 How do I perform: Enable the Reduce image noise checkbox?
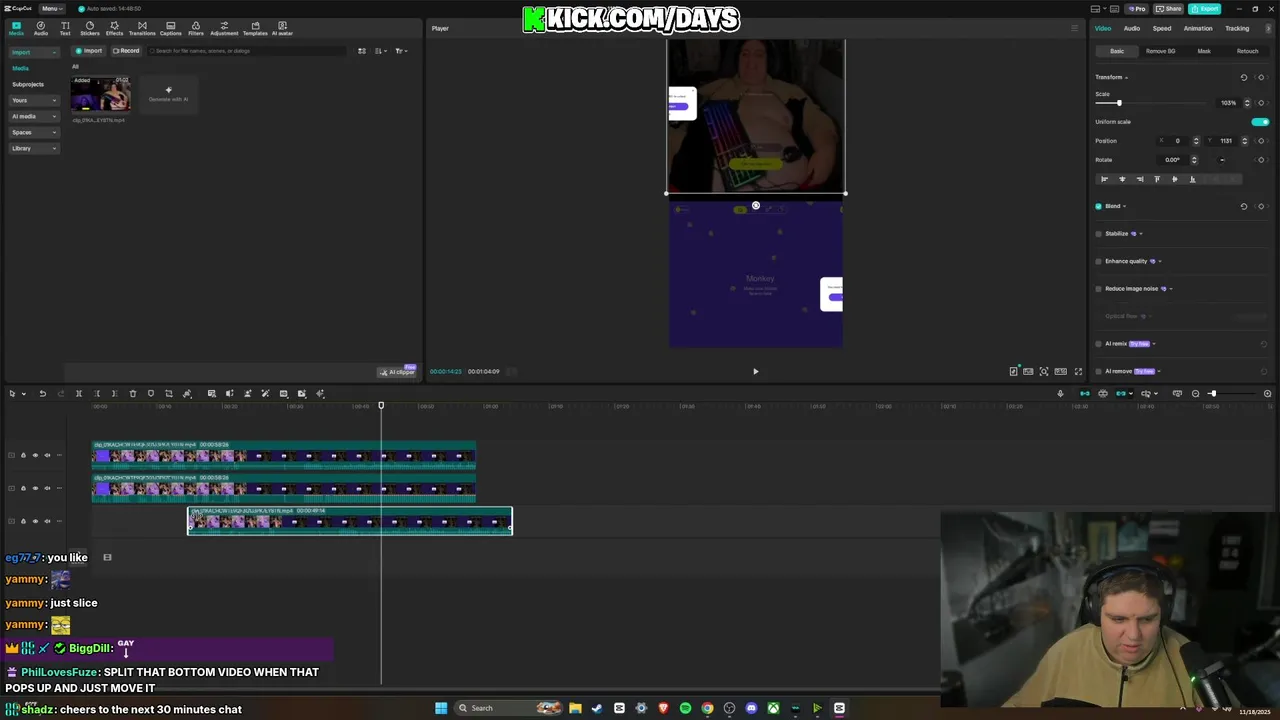click(x=1098, y=289)
